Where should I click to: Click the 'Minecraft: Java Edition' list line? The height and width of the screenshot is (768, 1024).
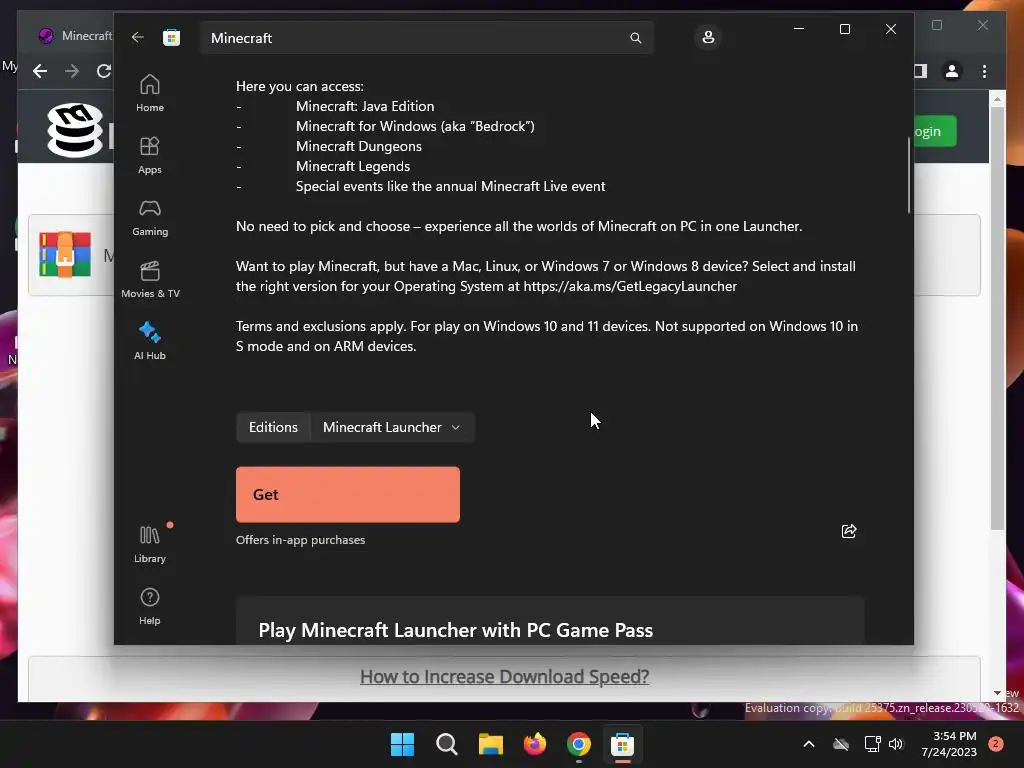click(x=364, y=106)
